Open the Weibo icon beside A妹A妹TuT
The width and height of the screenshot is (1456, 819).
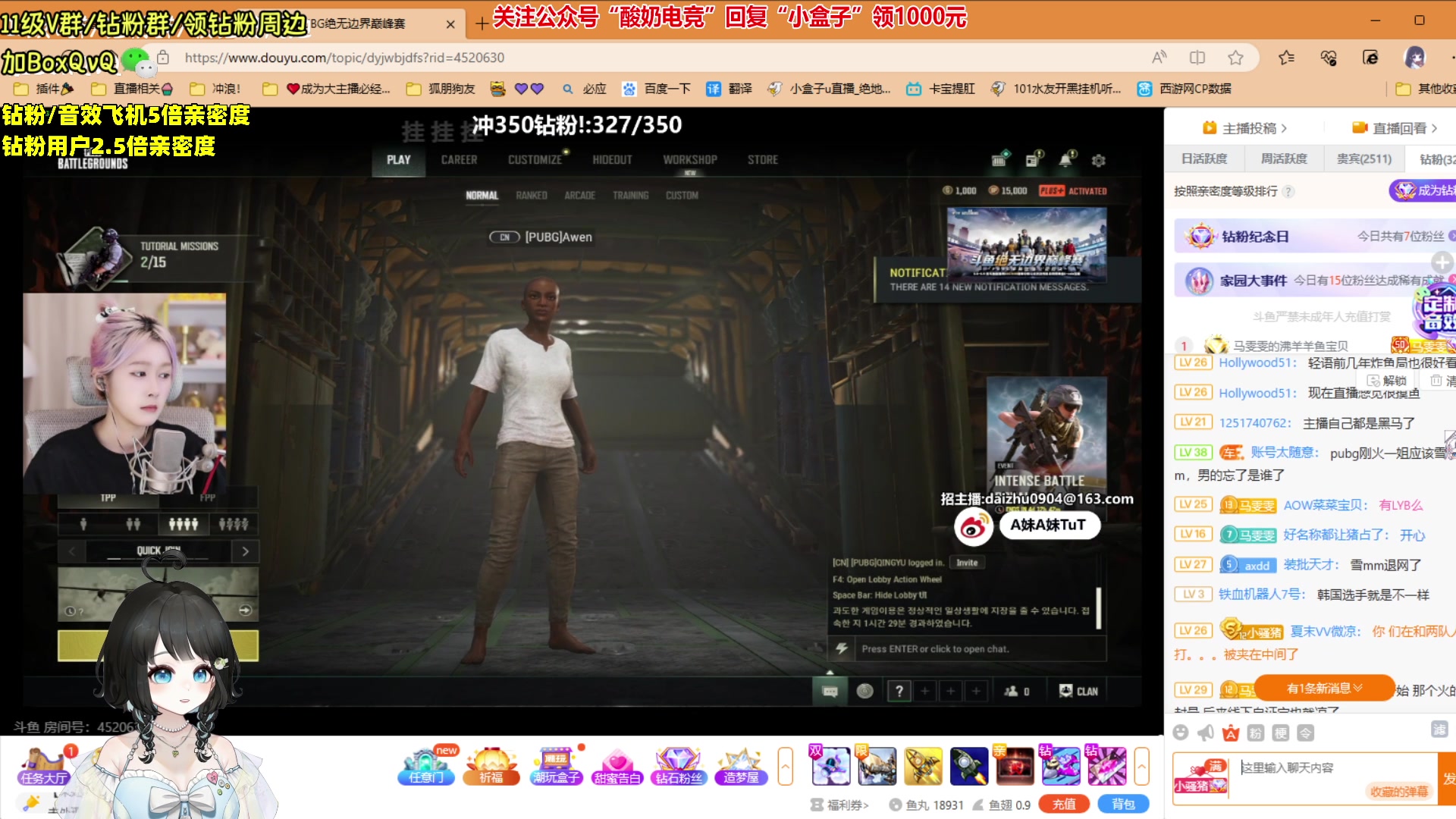974,526
